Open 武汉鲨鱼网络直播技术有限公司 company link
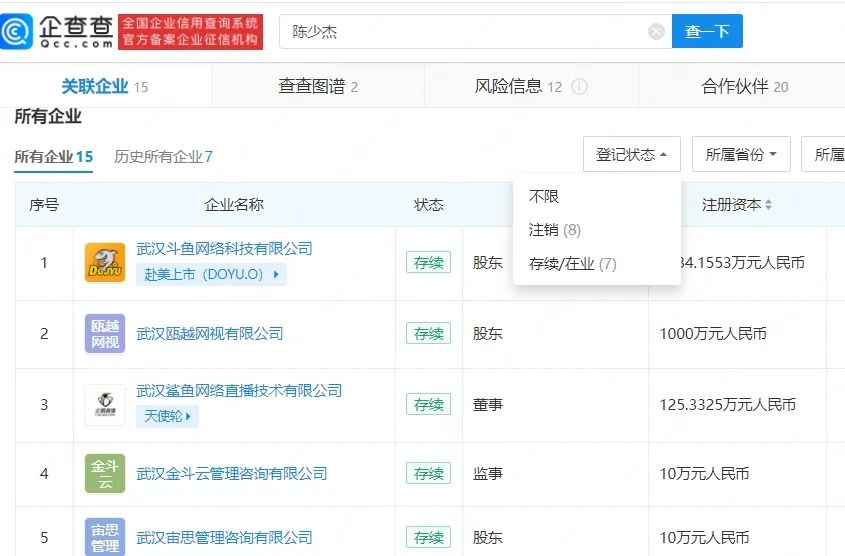 click(239, 391)
